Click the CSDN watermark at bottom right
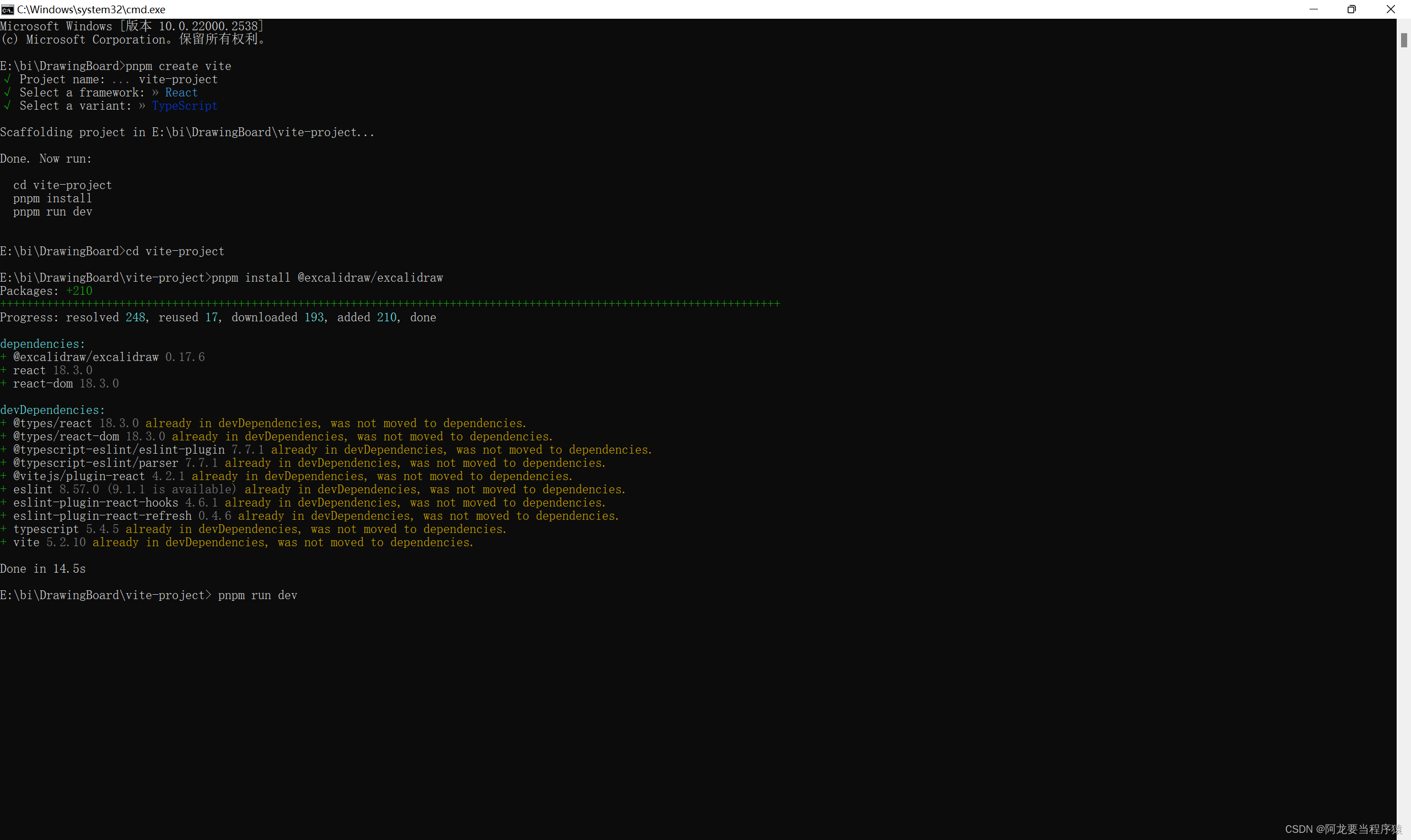 point(1343,828)
